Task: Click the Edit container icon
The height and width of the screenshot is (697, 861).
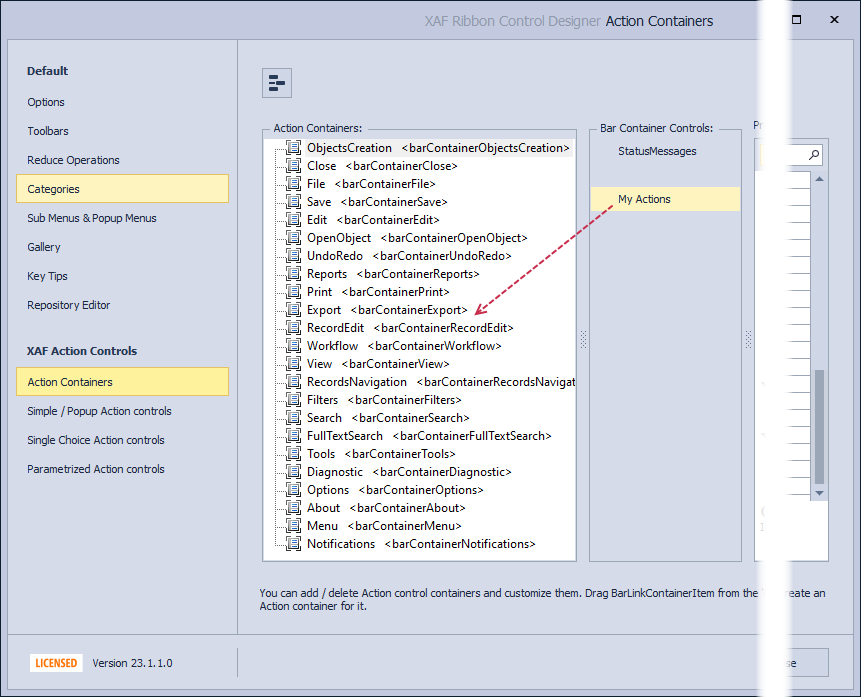Action: tap(294, 220)
